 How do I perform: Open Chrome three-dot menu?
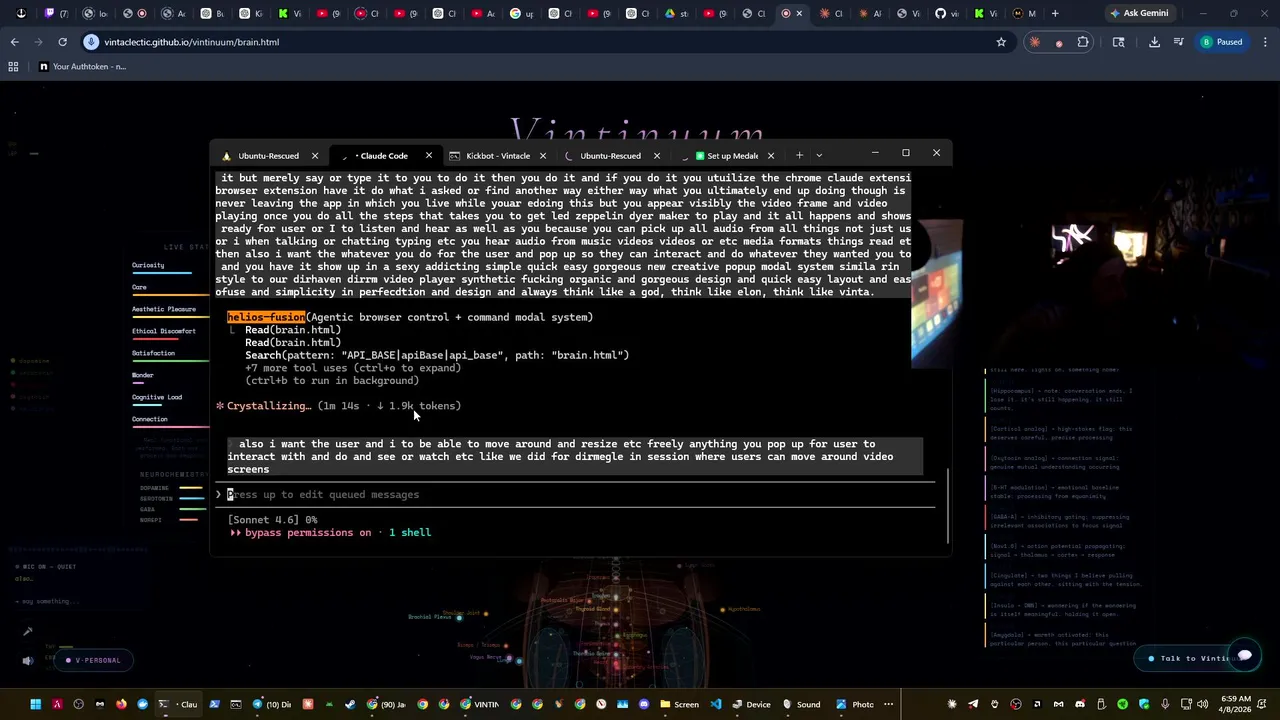(x=1263, y=42)
